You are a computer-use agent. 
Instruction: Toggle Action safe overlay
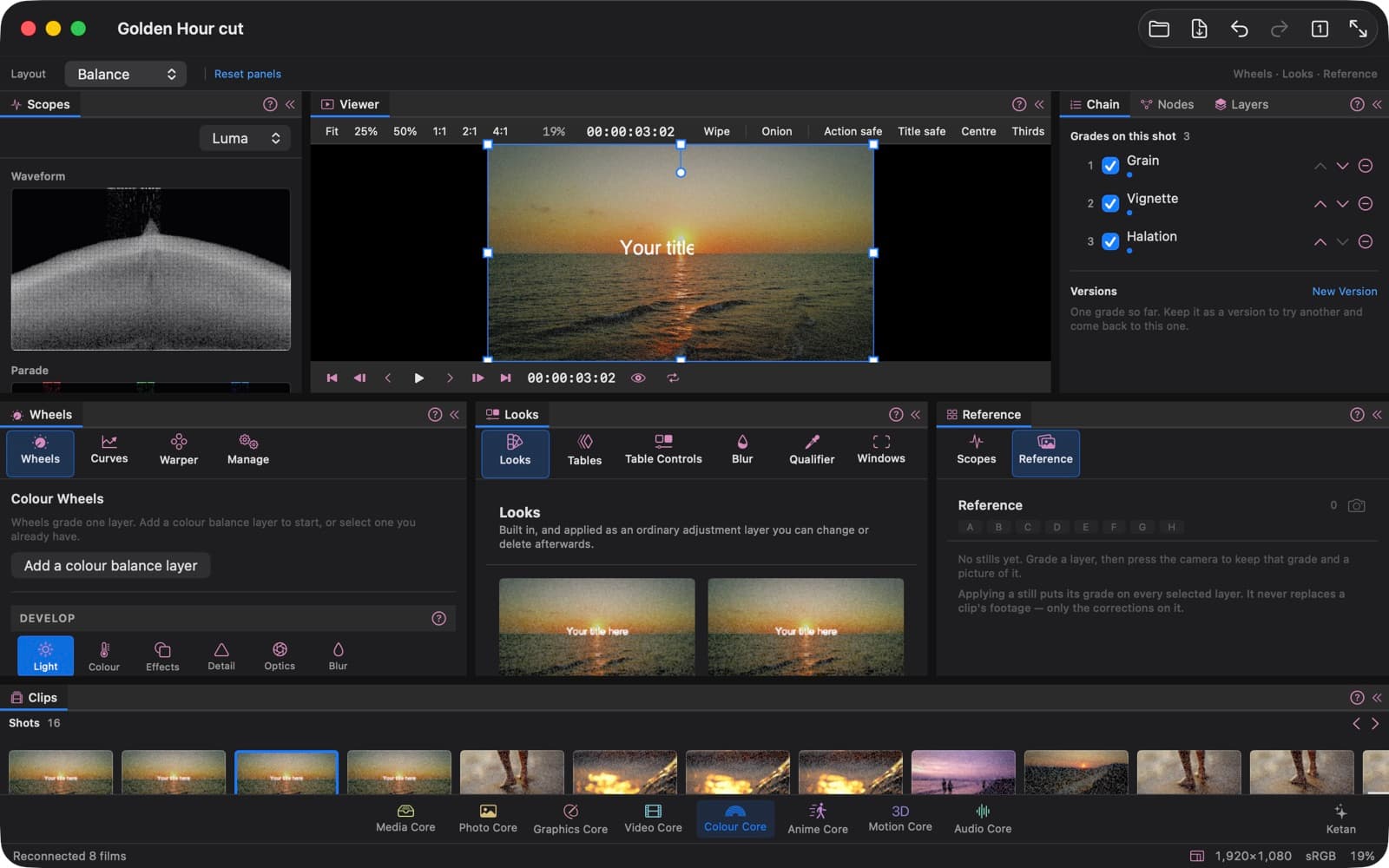coord(852,131)
